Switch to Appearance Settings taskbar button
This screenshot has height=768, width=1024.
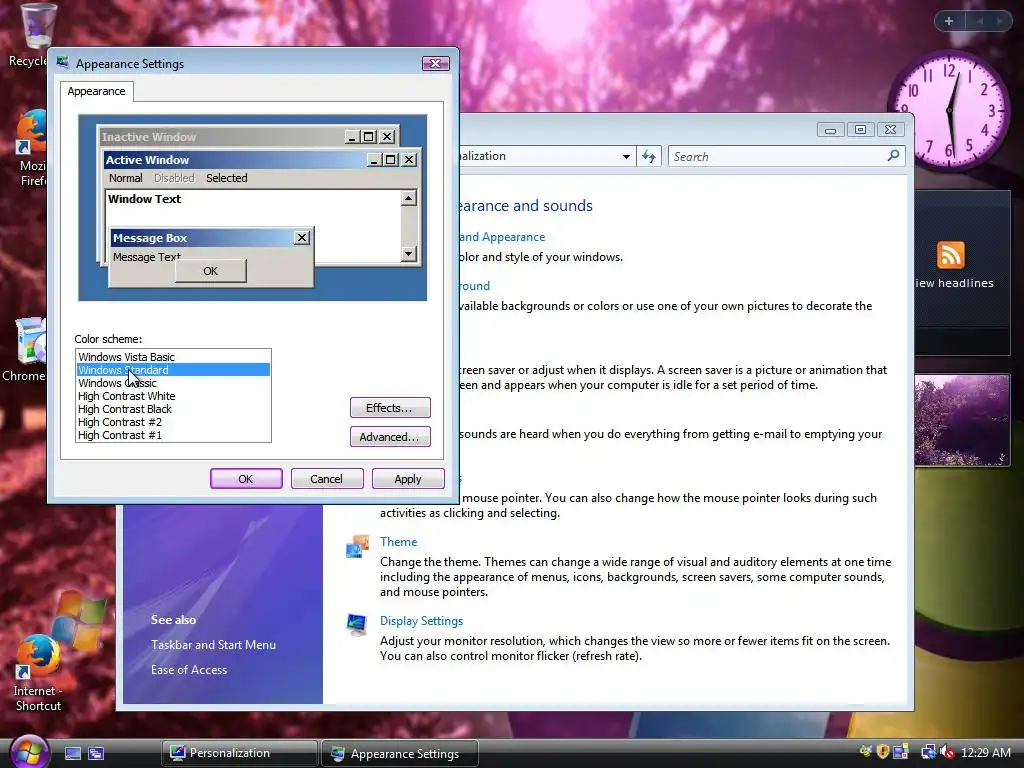(400, 754)
